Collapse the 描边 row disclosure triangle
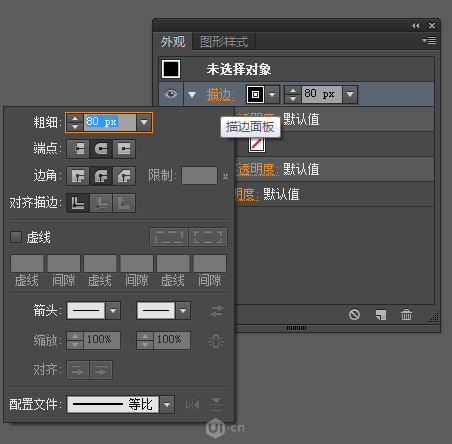This screenshot has height=444, width=452. [x=192, y=95]
